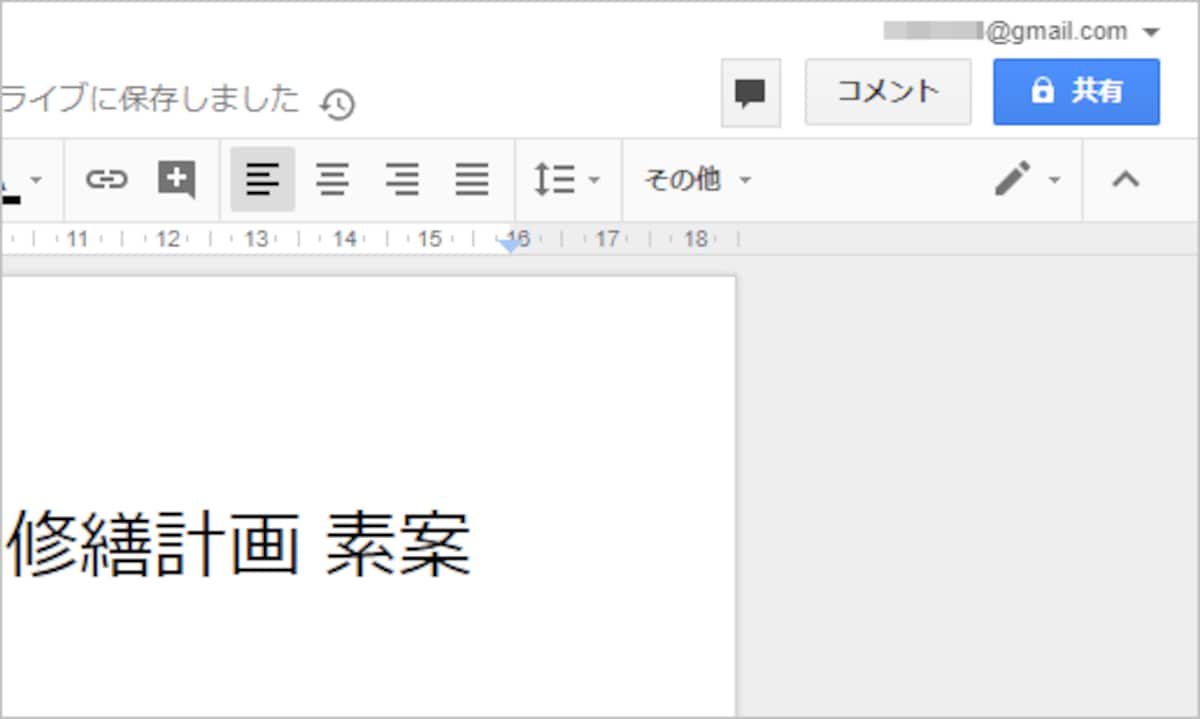Open the text color dropdown arrow
This screenshot has height=719, width=1200.
[35, 180]
